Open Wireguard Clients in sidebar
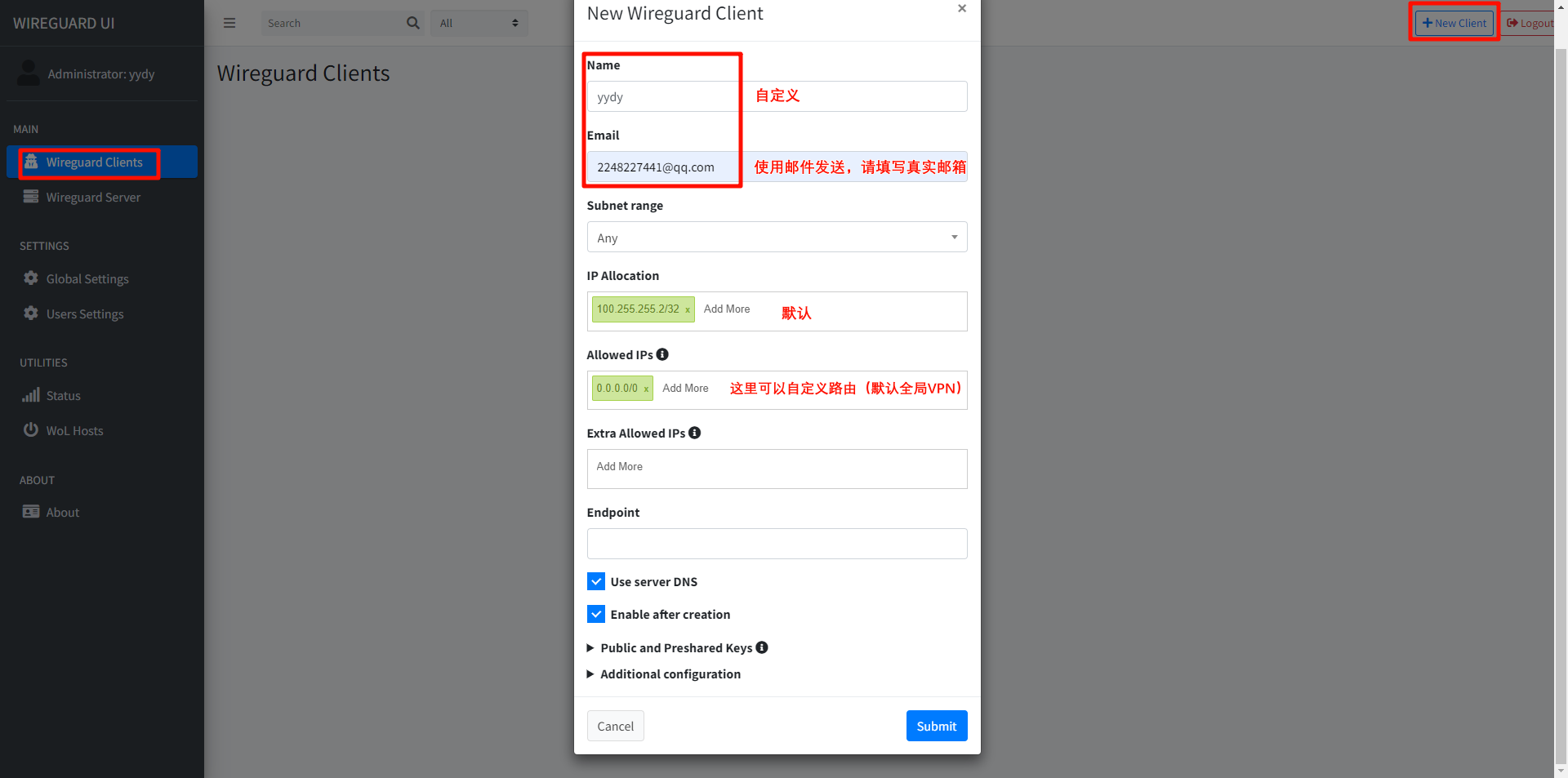 102,162
